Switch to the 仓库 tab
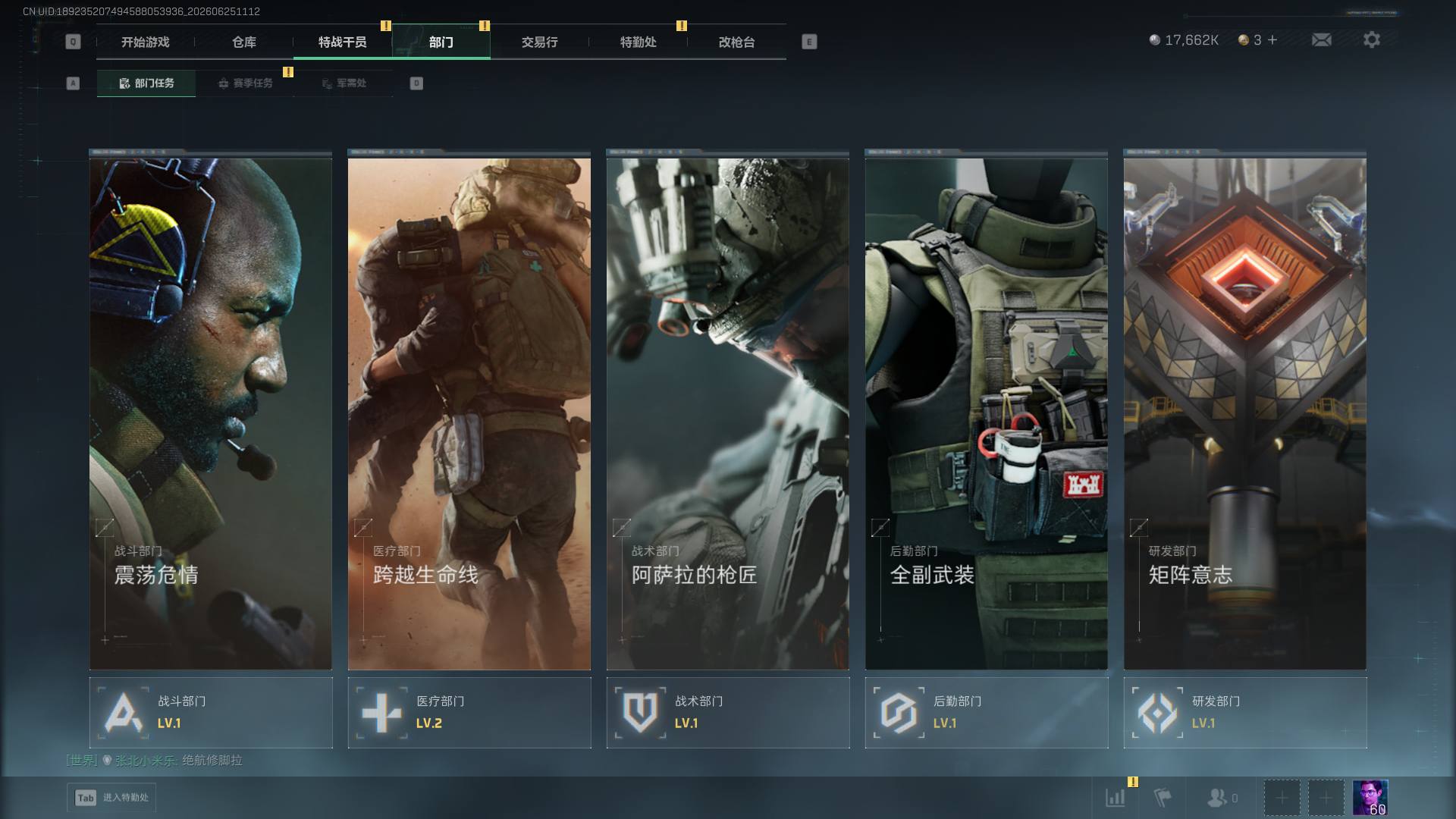Viewport: 1456px width, 819px height. 244,42
